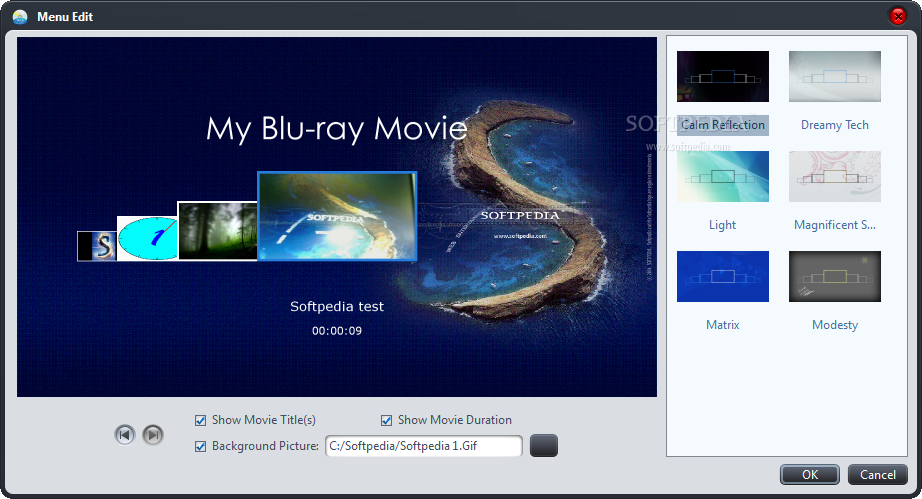Select the My Blu-ray Movie title text
922x499 pixels.
point(336,128)
